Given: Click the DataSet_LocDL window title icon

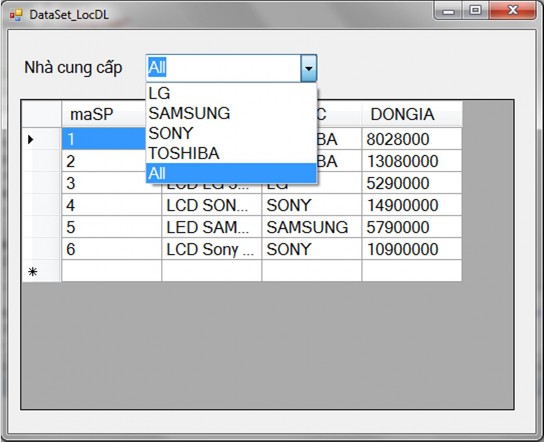Looking at the screenshot, I should point(16,15).
